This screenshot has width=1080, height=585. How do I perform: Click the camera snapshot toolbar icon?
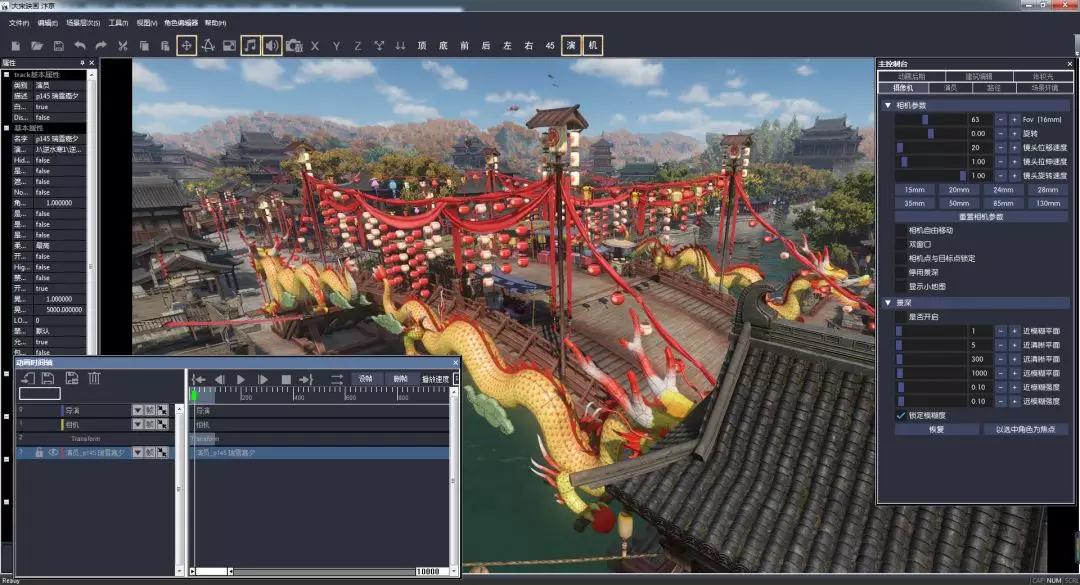tap(294, 46)
